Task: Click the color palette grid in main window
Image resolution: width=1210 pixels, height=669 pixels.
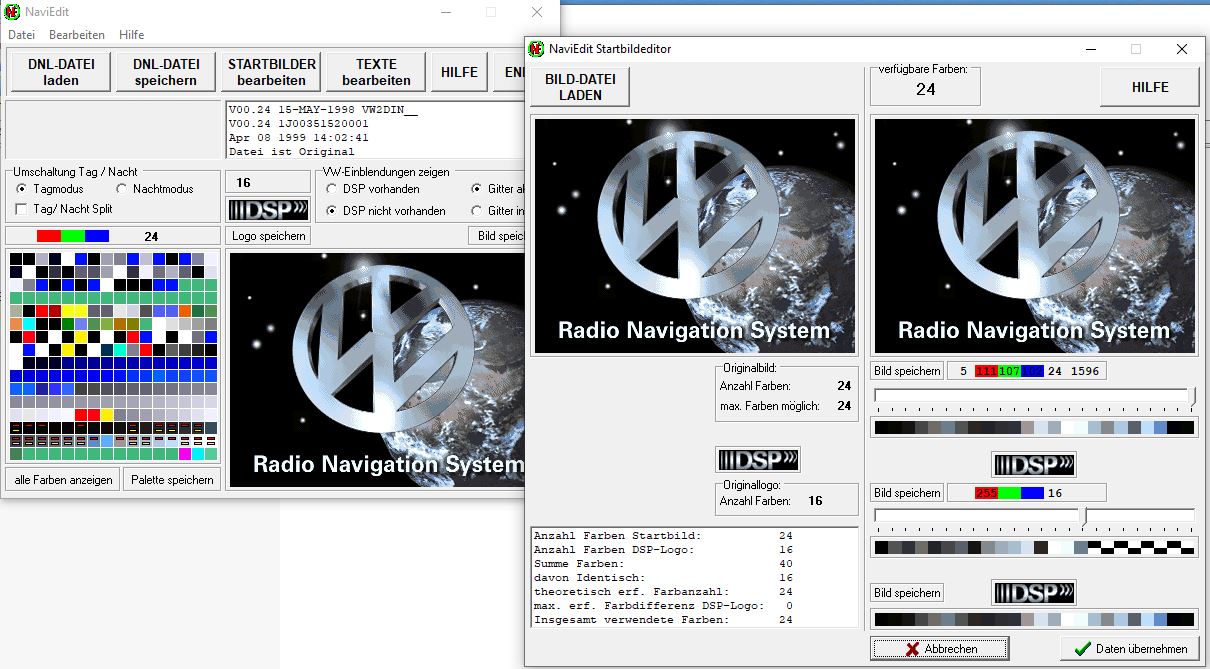Action: pyautogui.click(x=113, y=356)
